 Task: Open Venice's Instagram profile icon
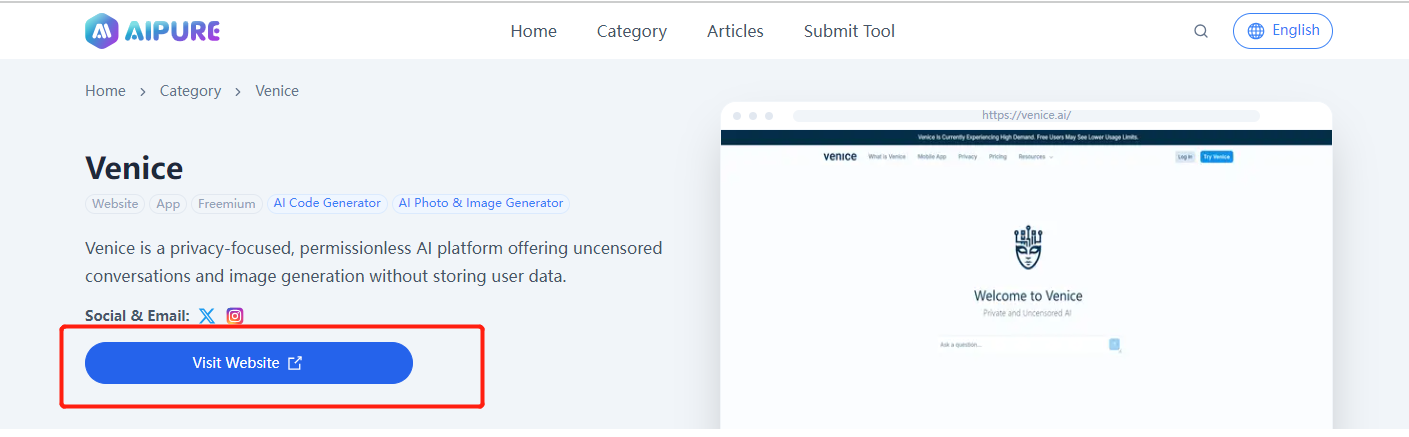(x=235, y=316)
